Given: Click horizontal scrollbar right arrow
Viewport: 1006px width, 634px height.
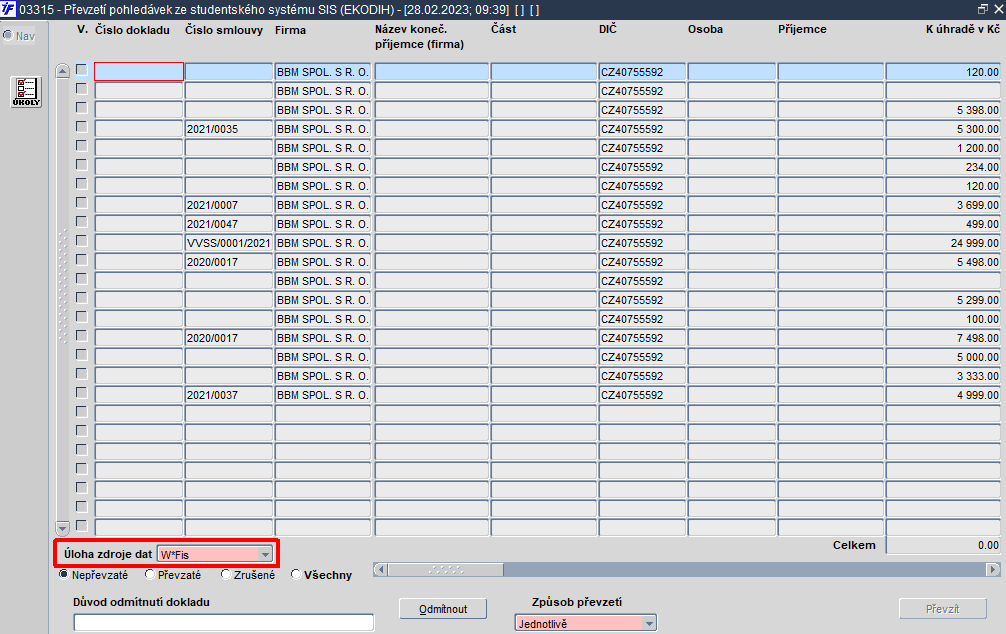Looking at the screenshot, I should click(x=993, y=569).
